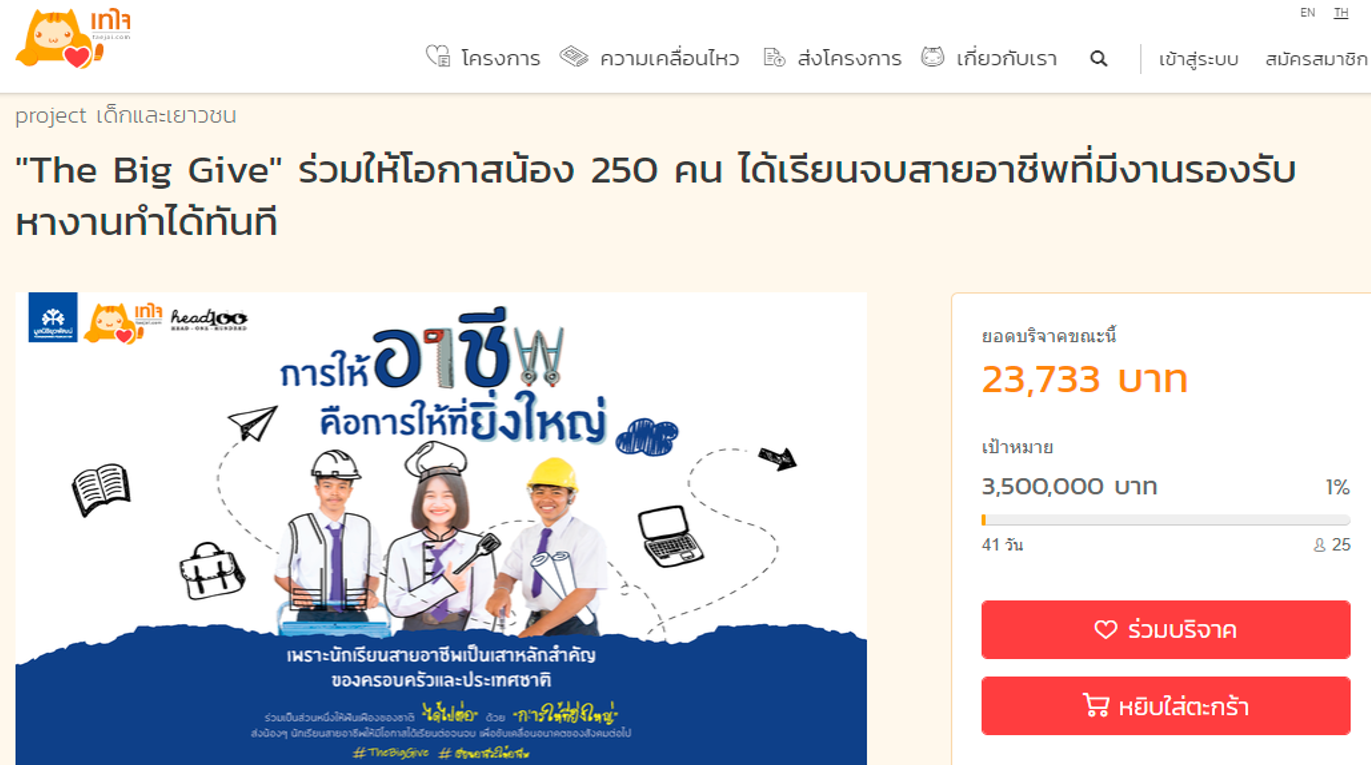Open The Big Give campaign poster image
Screen dimensions: 1371x765
[441, 528]
